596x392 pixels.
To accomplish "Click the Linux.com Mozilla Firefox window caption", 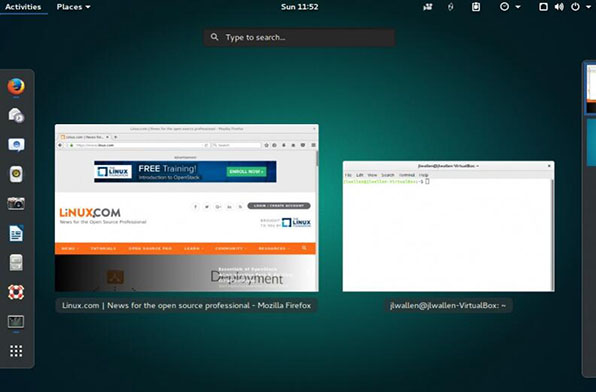I will [x=186, y=305].
